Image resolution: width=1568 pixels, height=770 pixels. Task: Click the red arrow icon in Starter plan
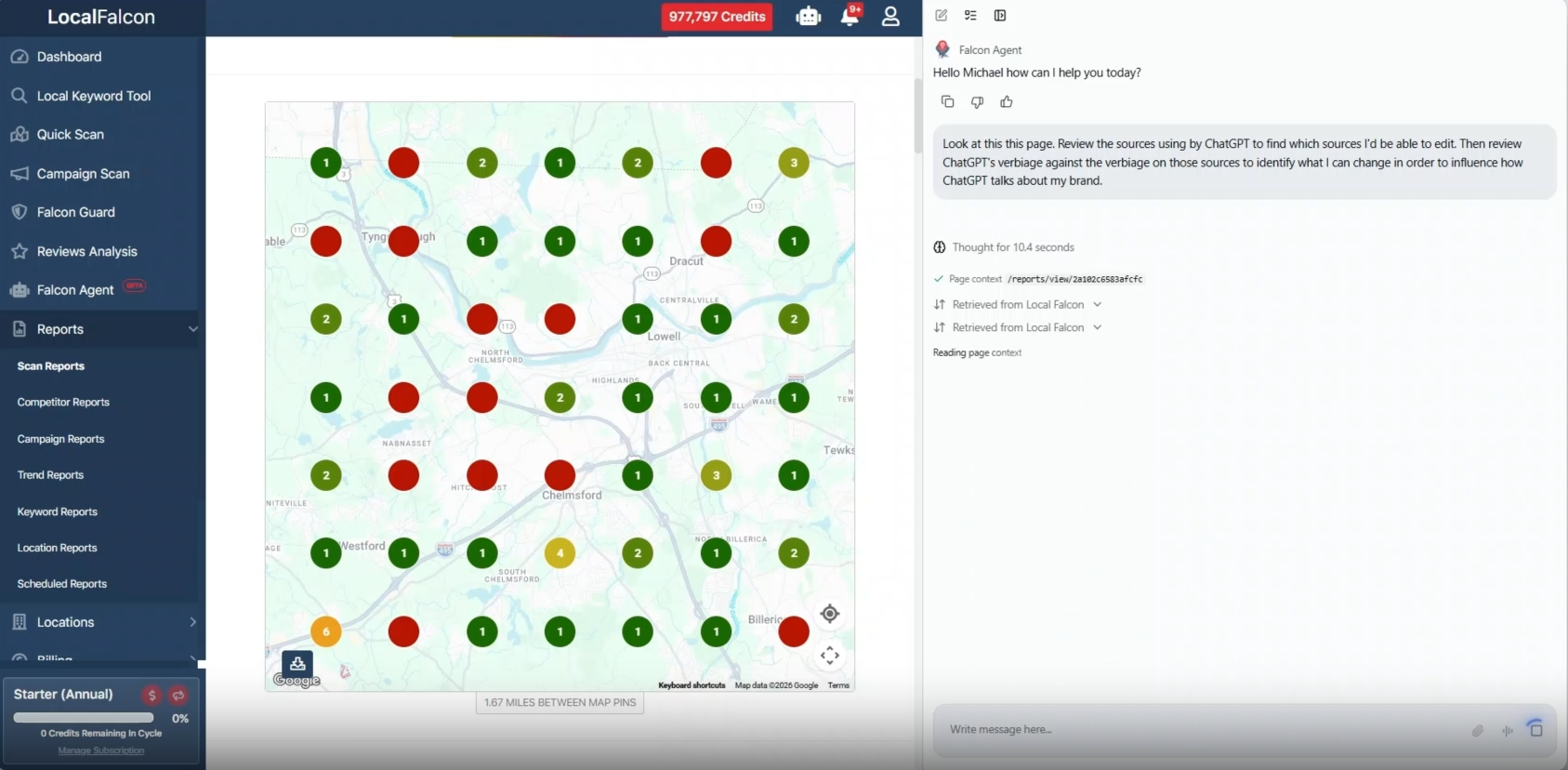pos(178,695)
